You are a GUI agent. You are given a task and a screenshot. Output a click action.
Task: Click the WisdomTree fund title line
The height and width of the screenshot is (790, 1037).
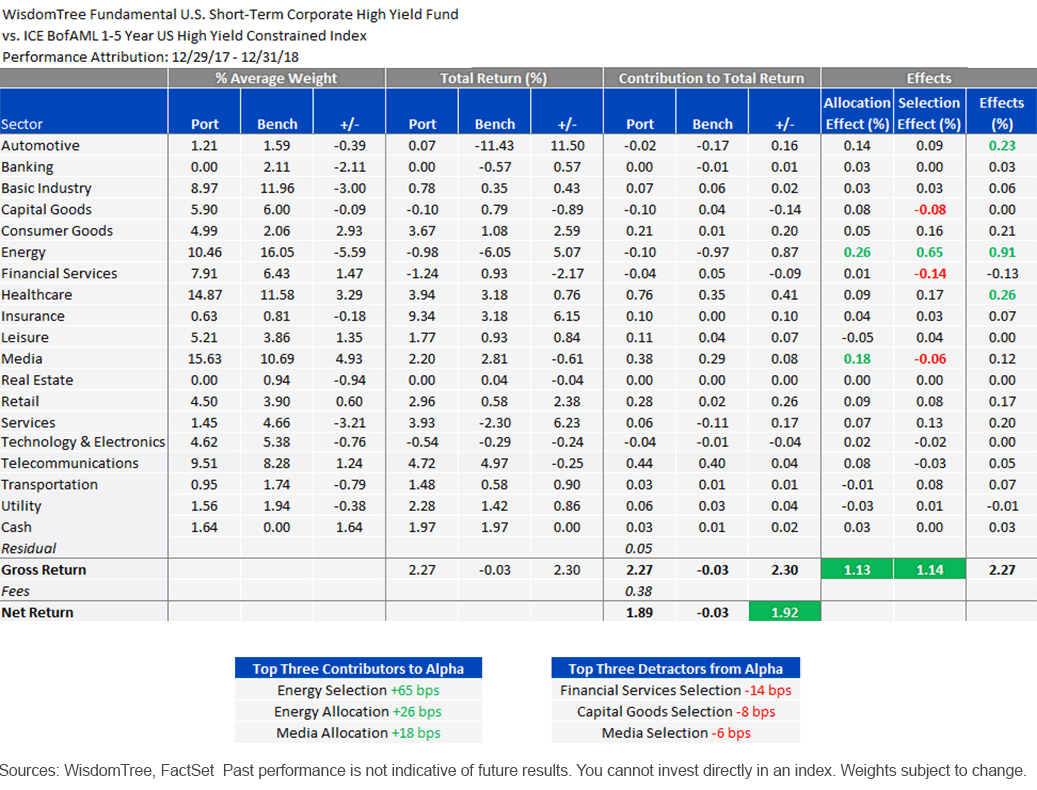[x=230, y=15]
